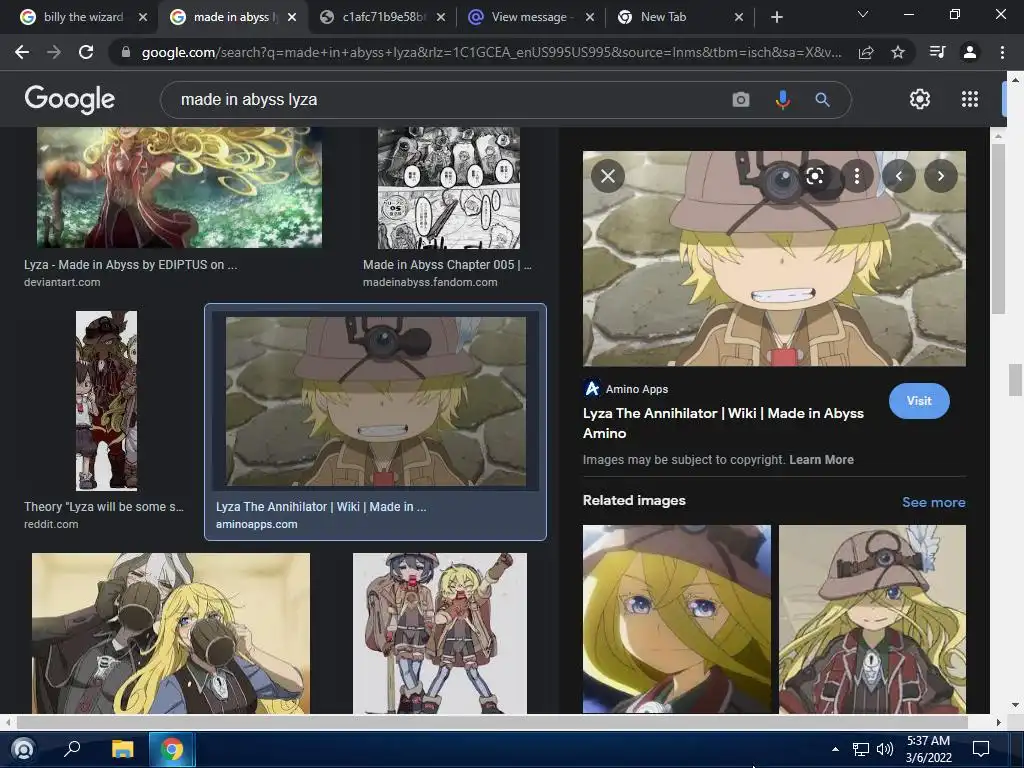Open the Windows Start button
This screenshot has height=768, width=1024.
pyautogui.click(x=23, y=749)
